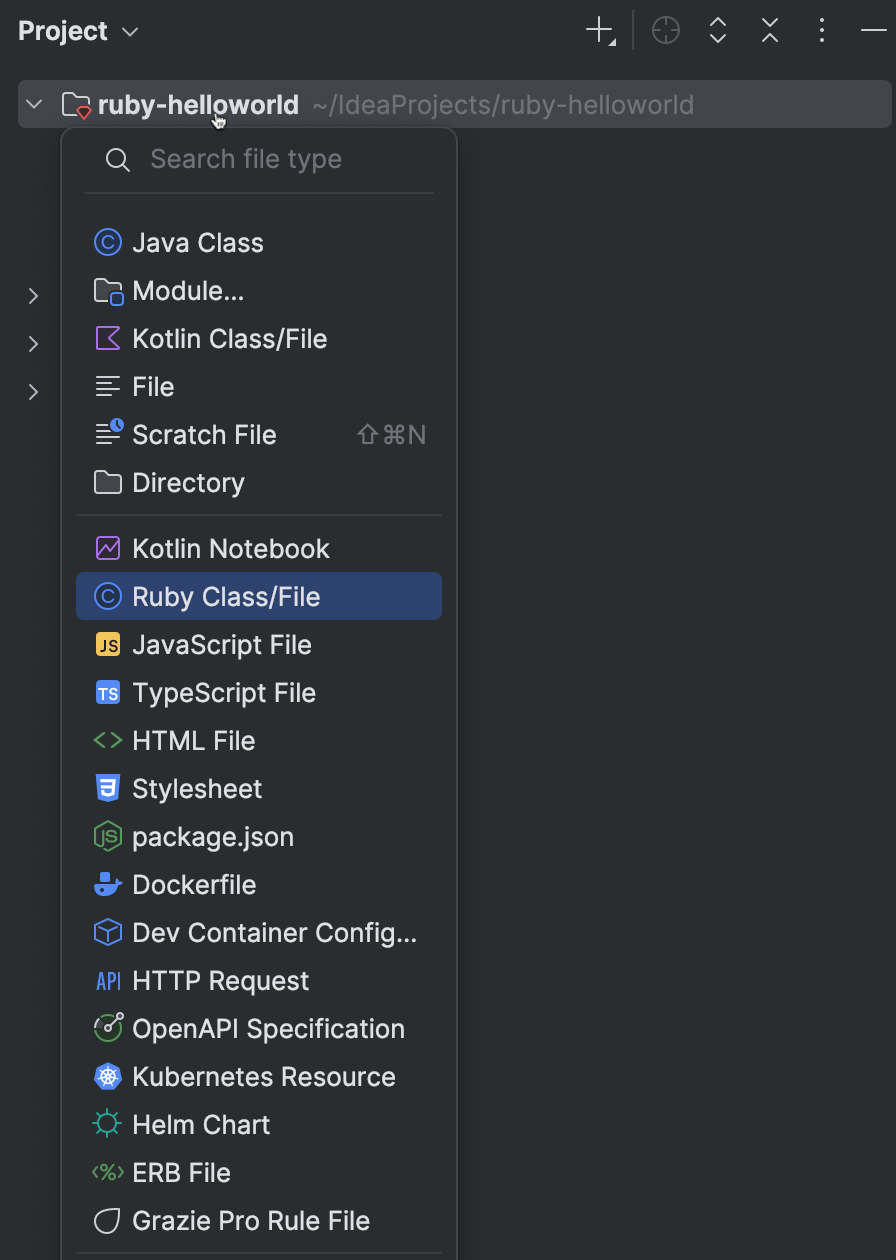896x1260 pixels.
Task: Click the Expand All icon in toolbar
Action: point(717,30)
